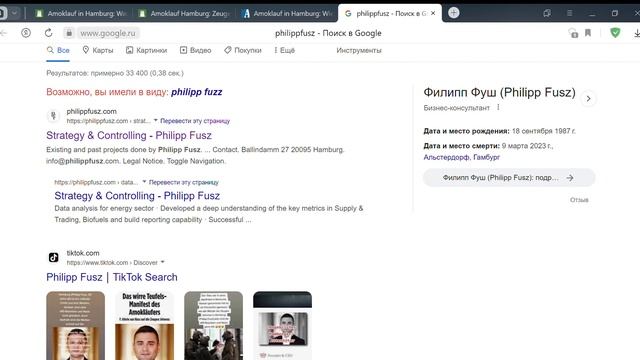Reload the page with the refresh icon

pyautogui.click(x=49, y=33)
